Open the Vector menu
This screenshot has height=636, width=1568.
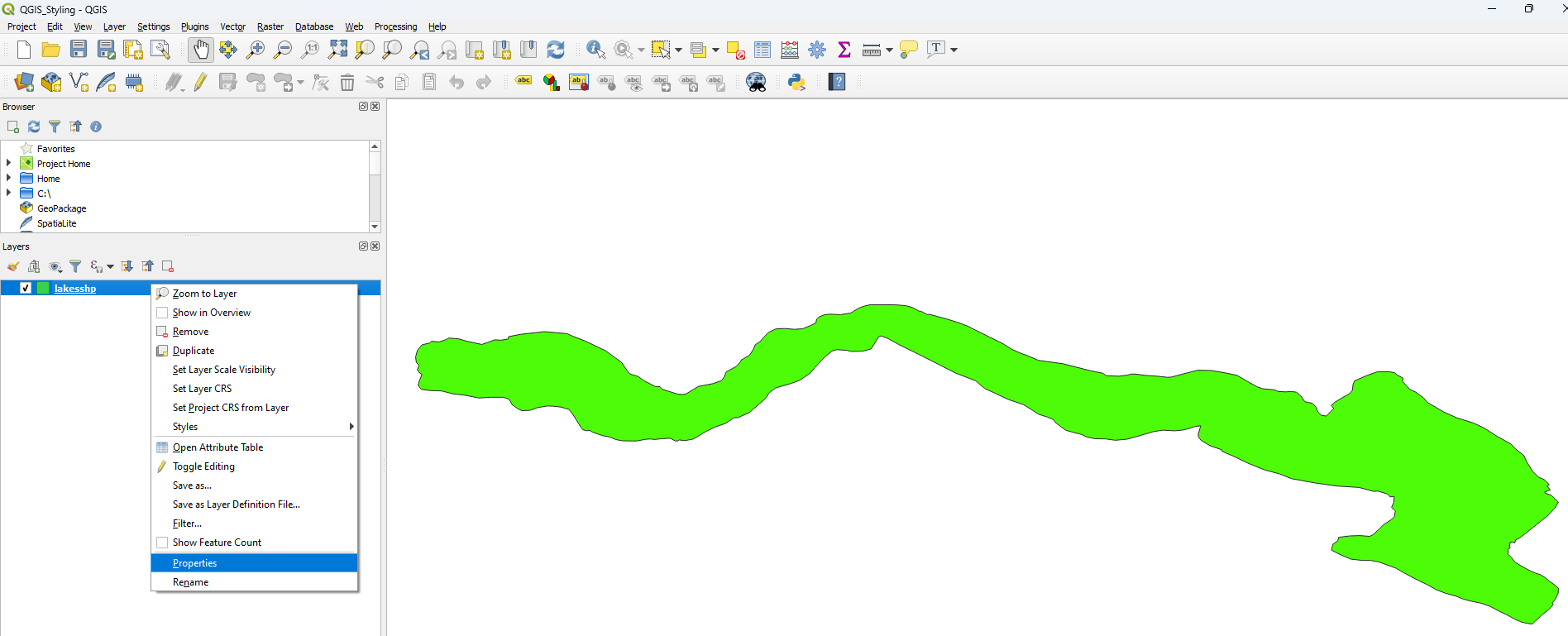[232, 26]
